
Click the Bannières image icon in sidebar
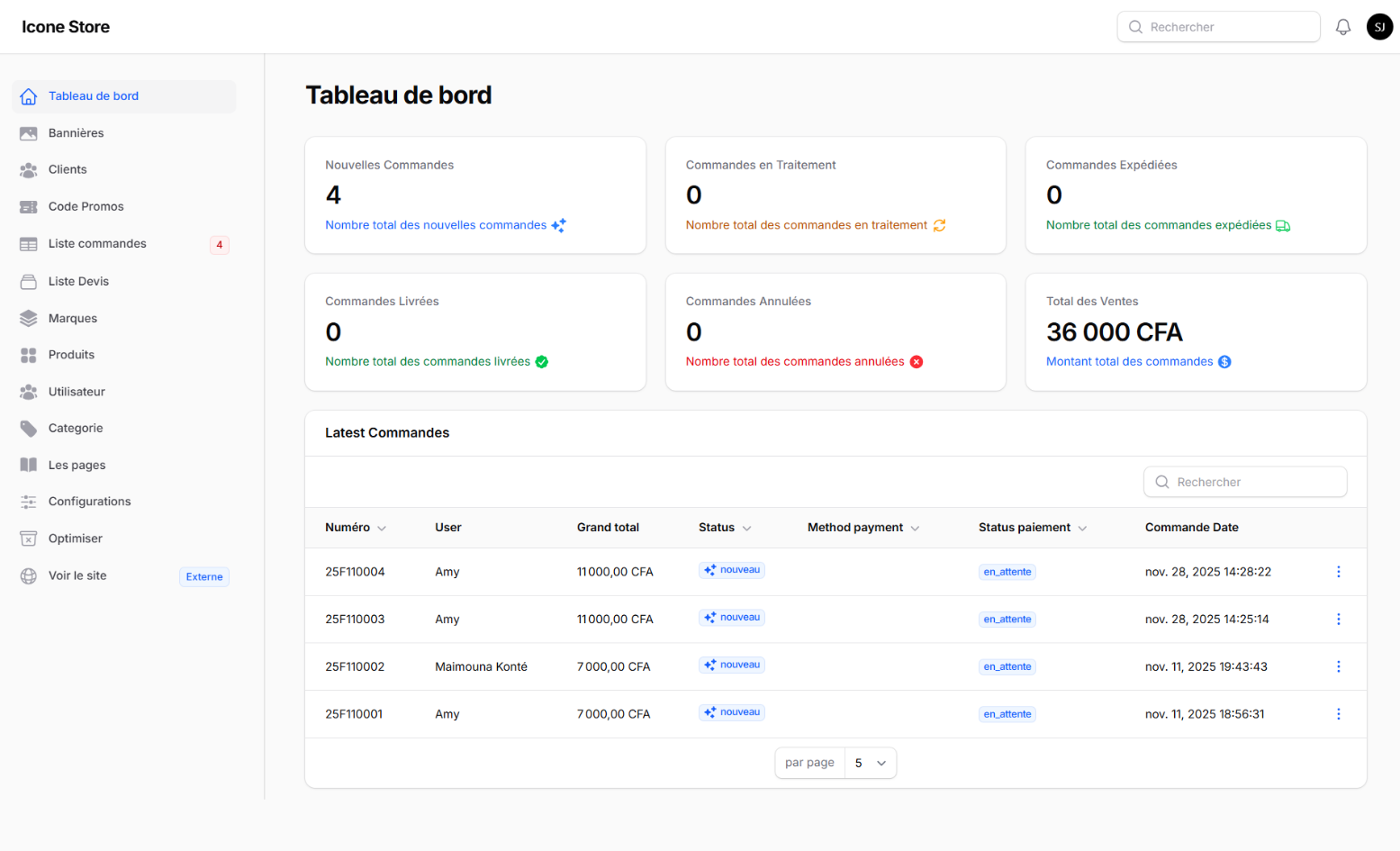tap(29, 133)
